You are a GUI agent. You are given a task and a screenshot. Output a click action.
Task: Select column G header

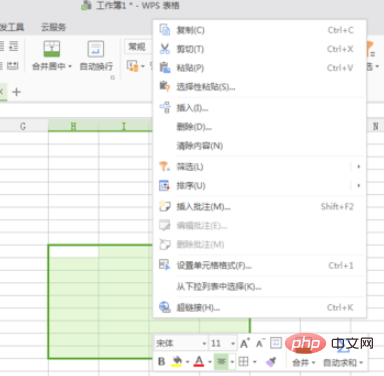[23, 126]
